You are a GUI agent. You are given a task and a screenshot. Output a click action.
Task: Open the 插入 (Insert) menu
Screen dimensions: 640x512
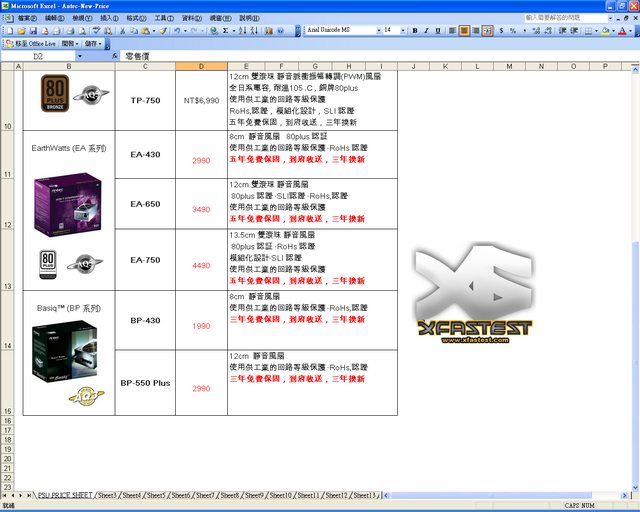pos(109,18)
